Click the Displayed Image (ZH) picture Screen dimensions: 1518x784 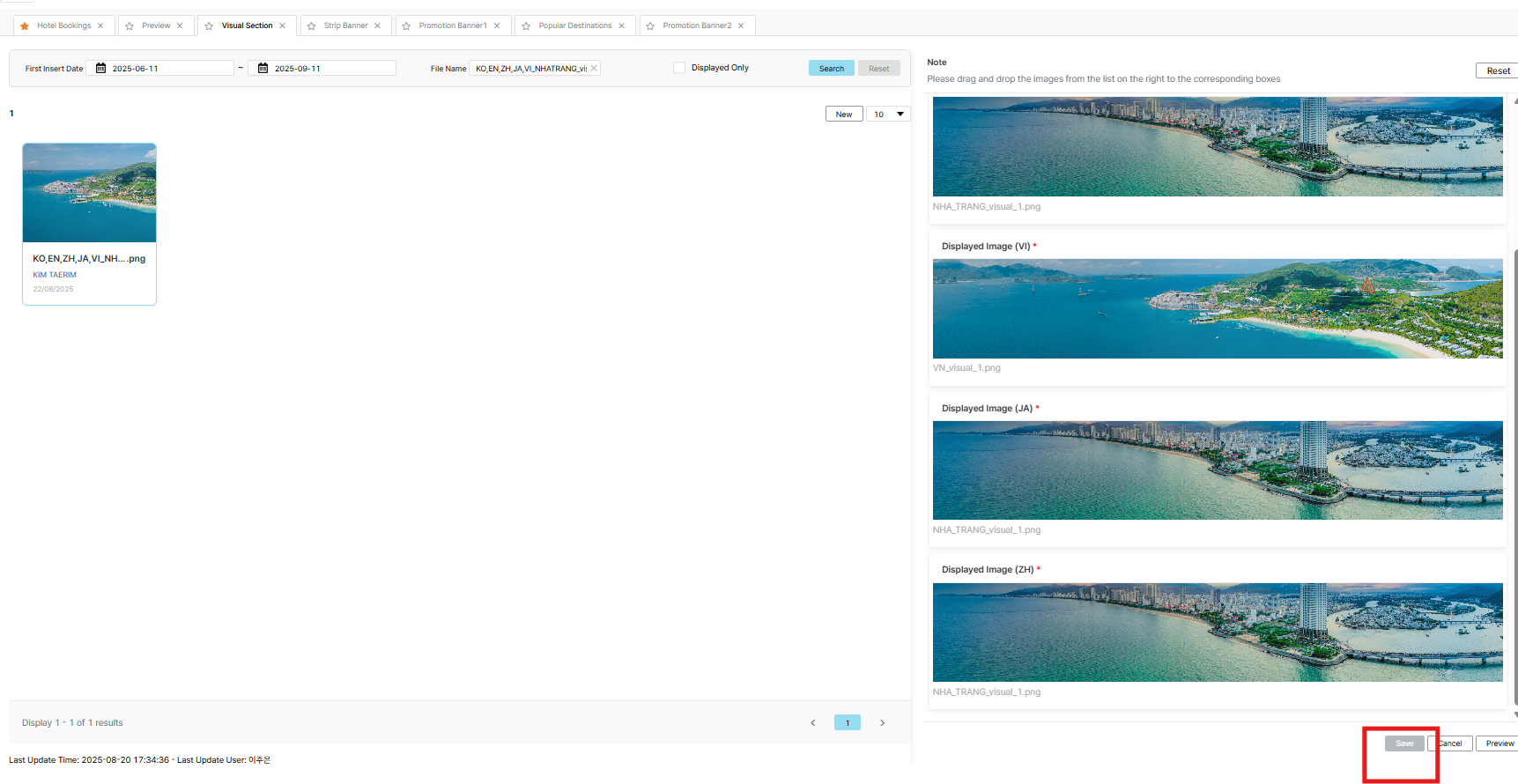(1218, 632)
